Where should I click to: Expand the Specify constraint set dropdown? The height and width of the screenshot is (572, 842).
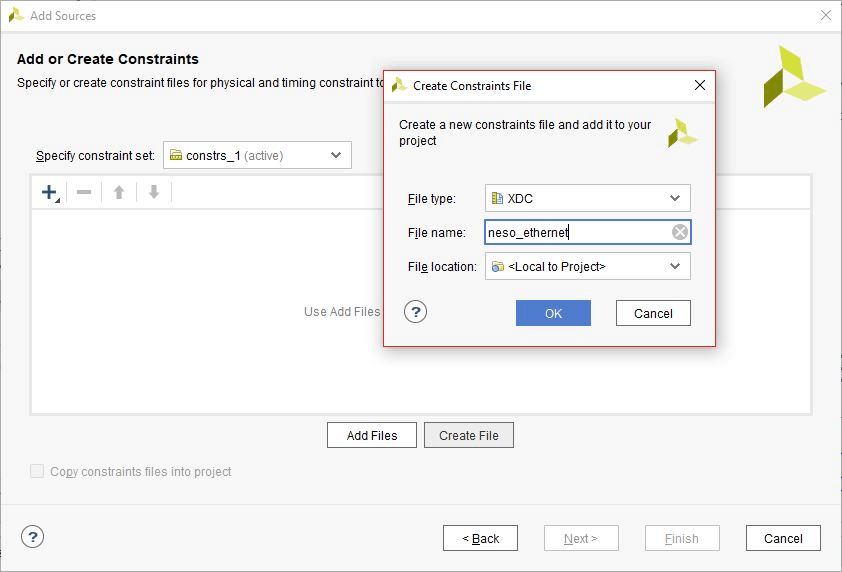tap(336, 155)
